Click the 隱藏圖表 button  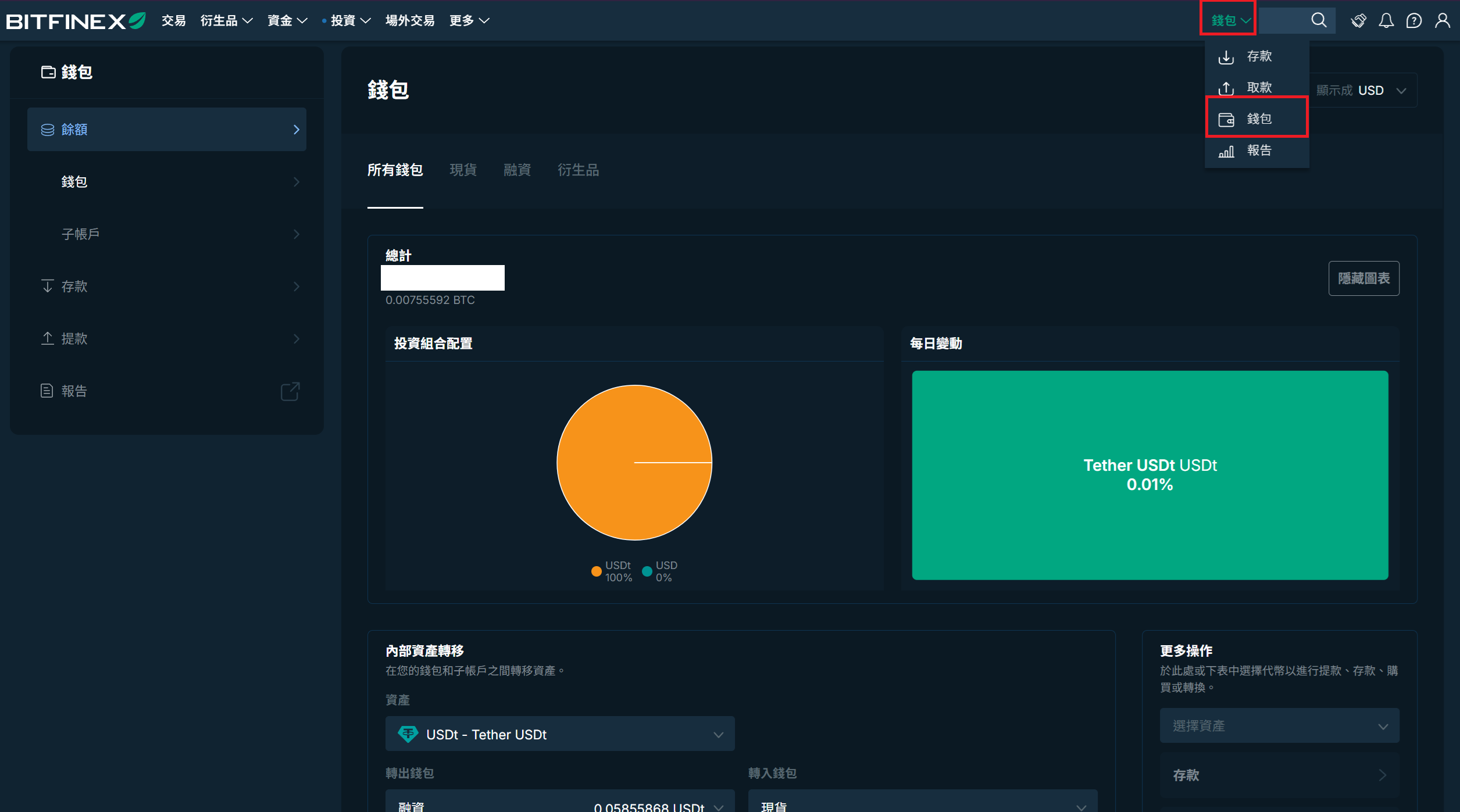[x=1363, y=278]
